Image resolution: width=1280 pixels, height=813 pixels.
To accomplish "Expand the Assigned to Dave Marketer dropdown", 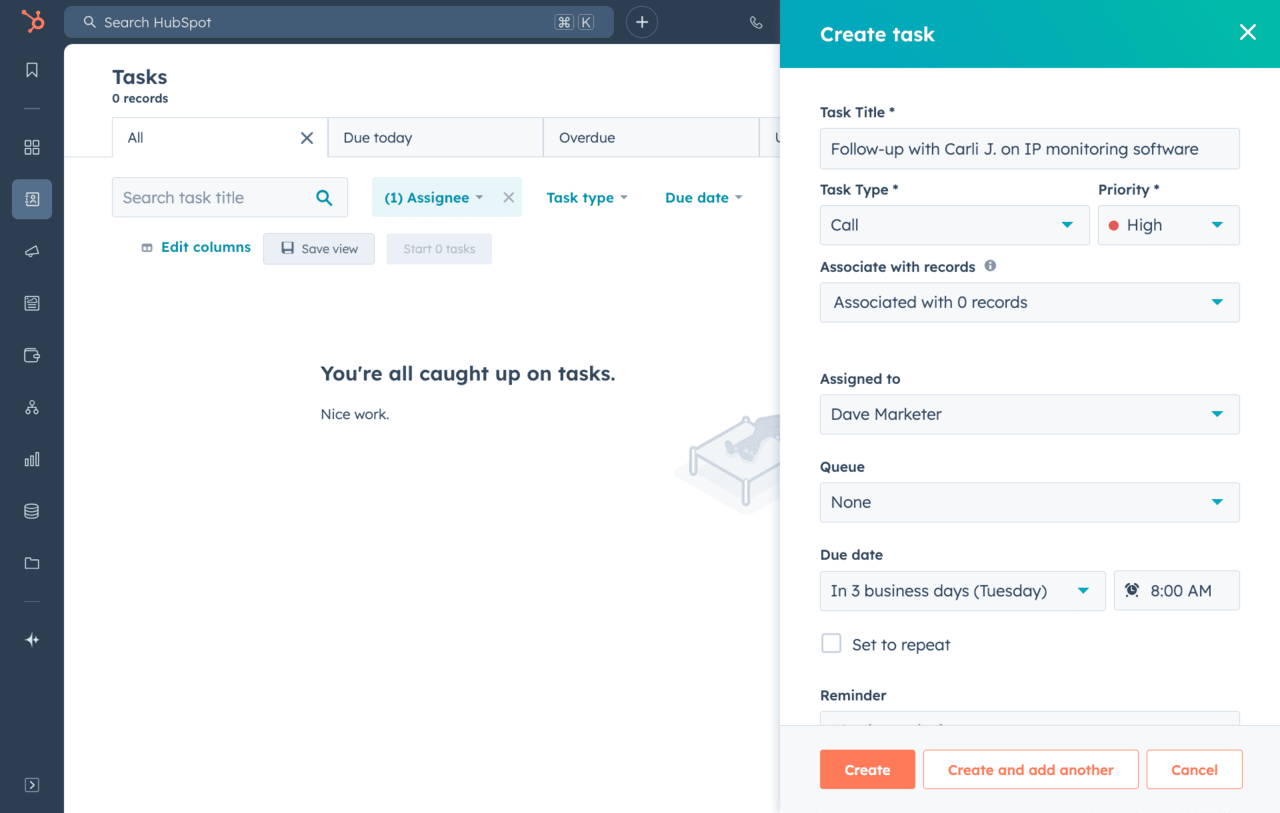I will pyautogui.click(x=1029, y=414).
